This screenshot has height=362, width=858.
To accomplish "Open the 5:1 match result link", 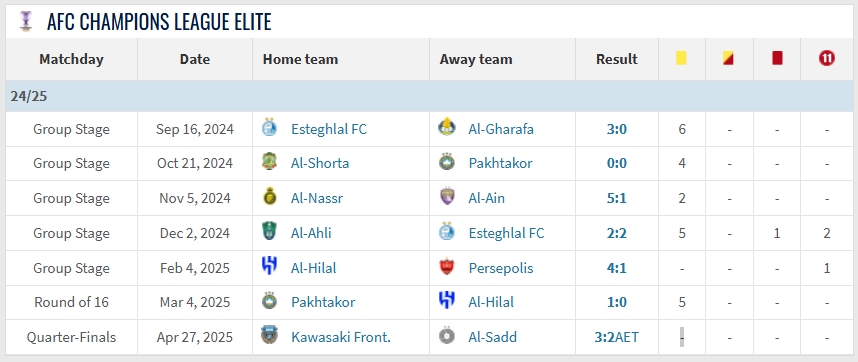I will point(617,198).
